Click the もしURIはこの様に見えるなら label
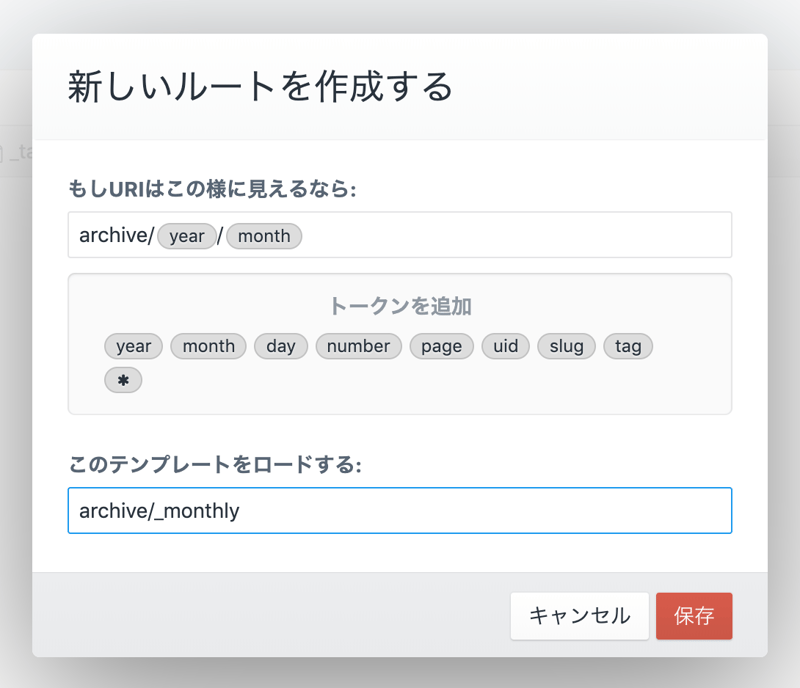Screen dimensions: 800x688 [212, 189]
